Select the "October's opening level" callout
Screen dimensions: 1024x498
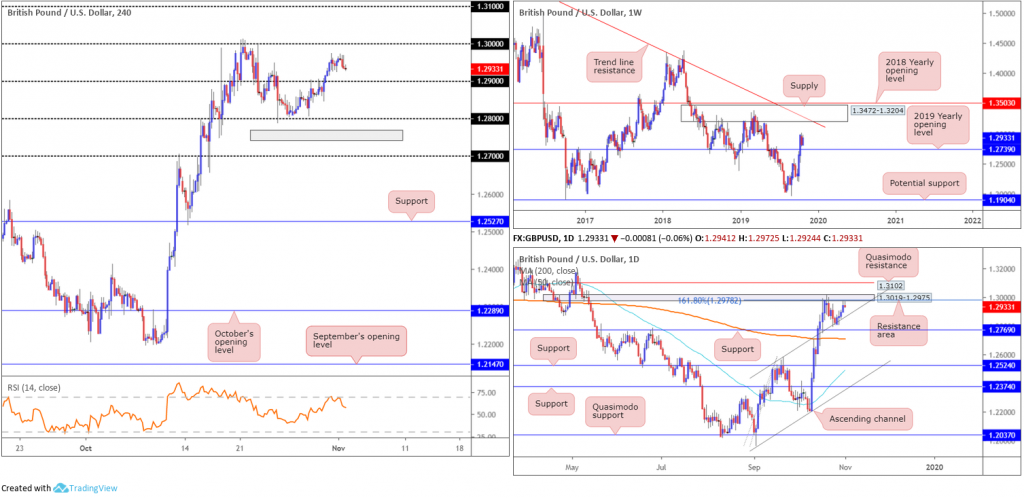click(235, 342)
